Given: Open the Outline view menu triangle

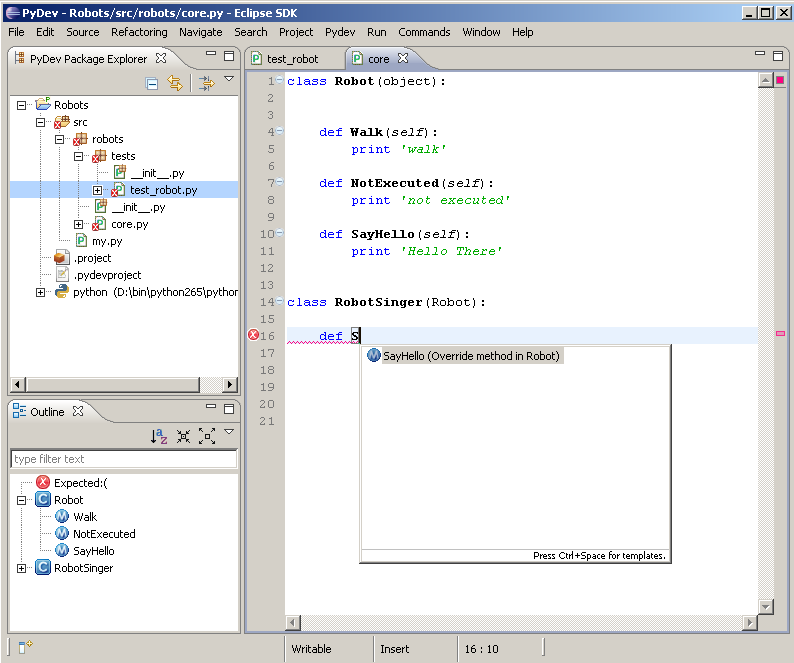Looking at the screenshot, I should coord(229,432).
